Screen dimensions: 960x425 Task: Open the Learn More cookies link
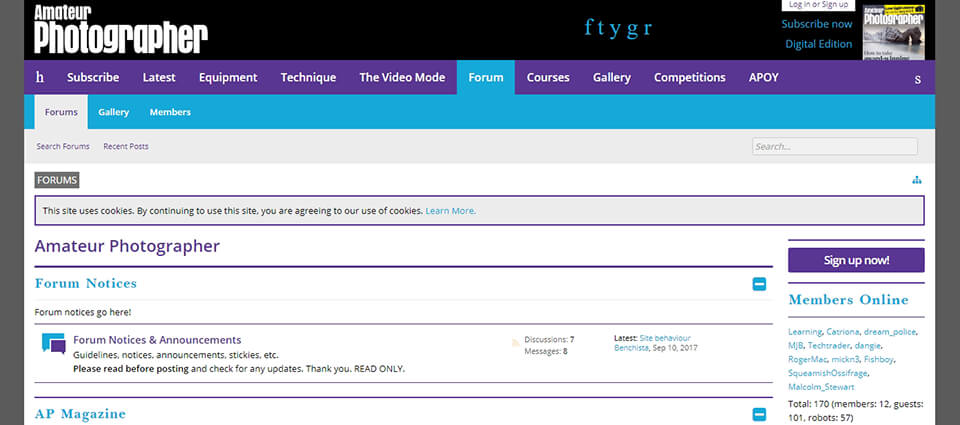coord(450,211)
